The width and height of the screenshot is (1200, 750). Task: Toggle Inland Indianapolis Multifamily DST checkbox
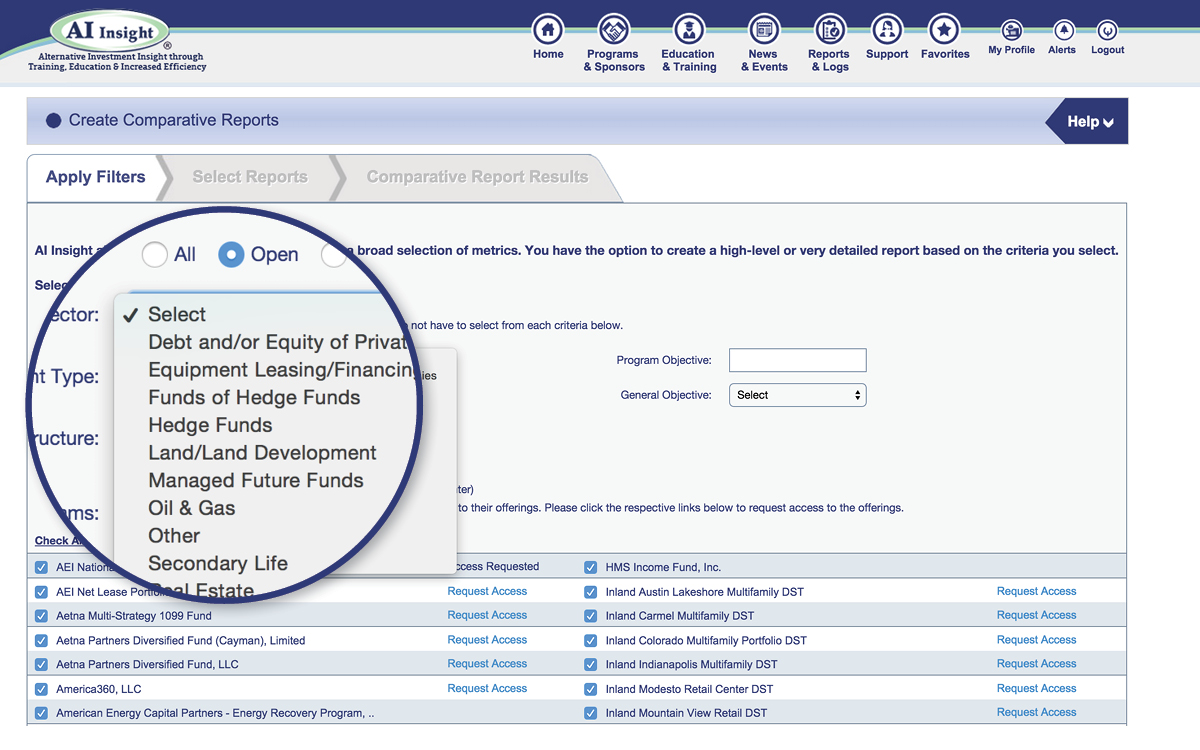point(591,665)
